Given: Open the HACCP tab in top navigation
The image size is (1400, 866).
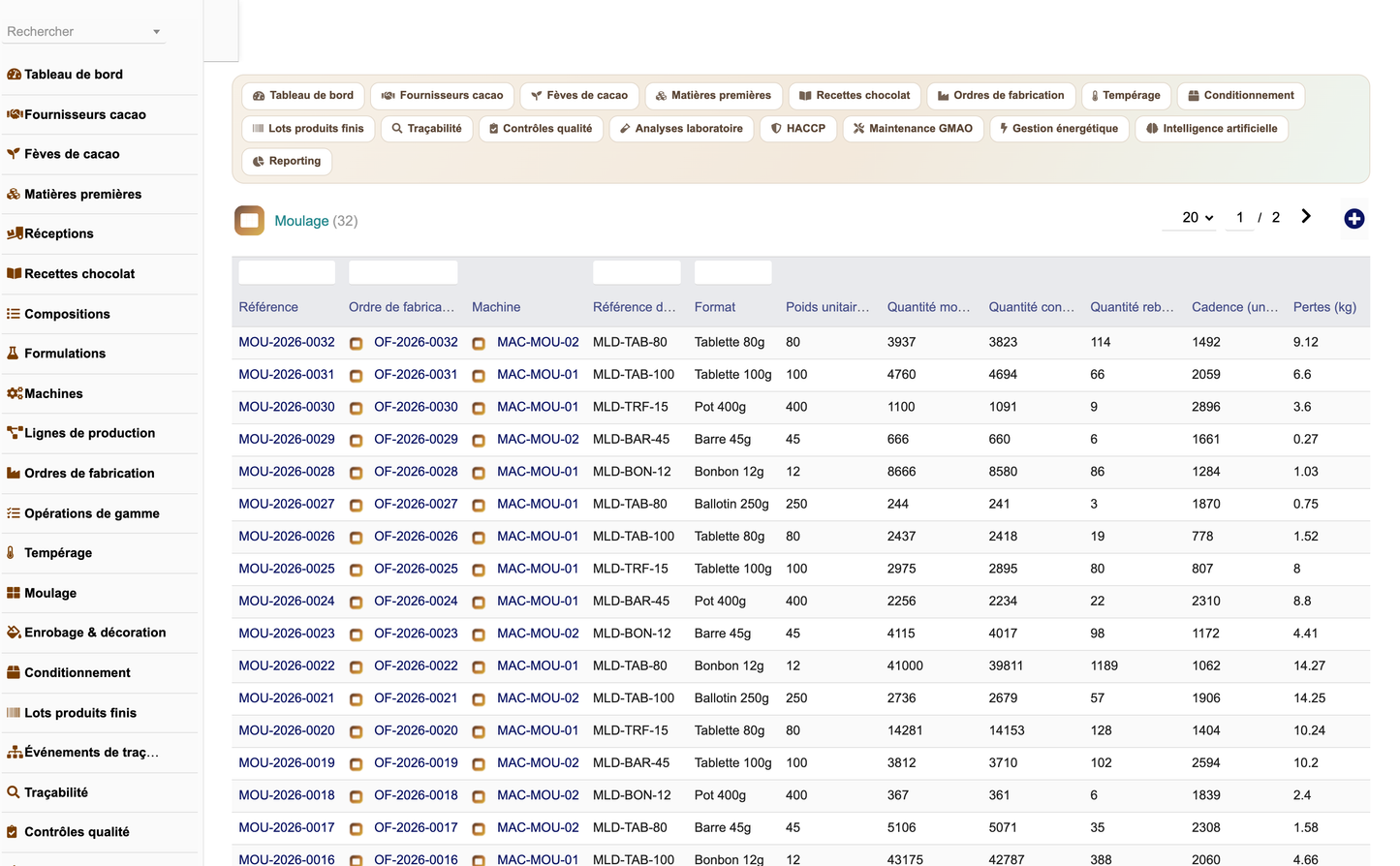Looking at the screenshot, I should 798,128.
